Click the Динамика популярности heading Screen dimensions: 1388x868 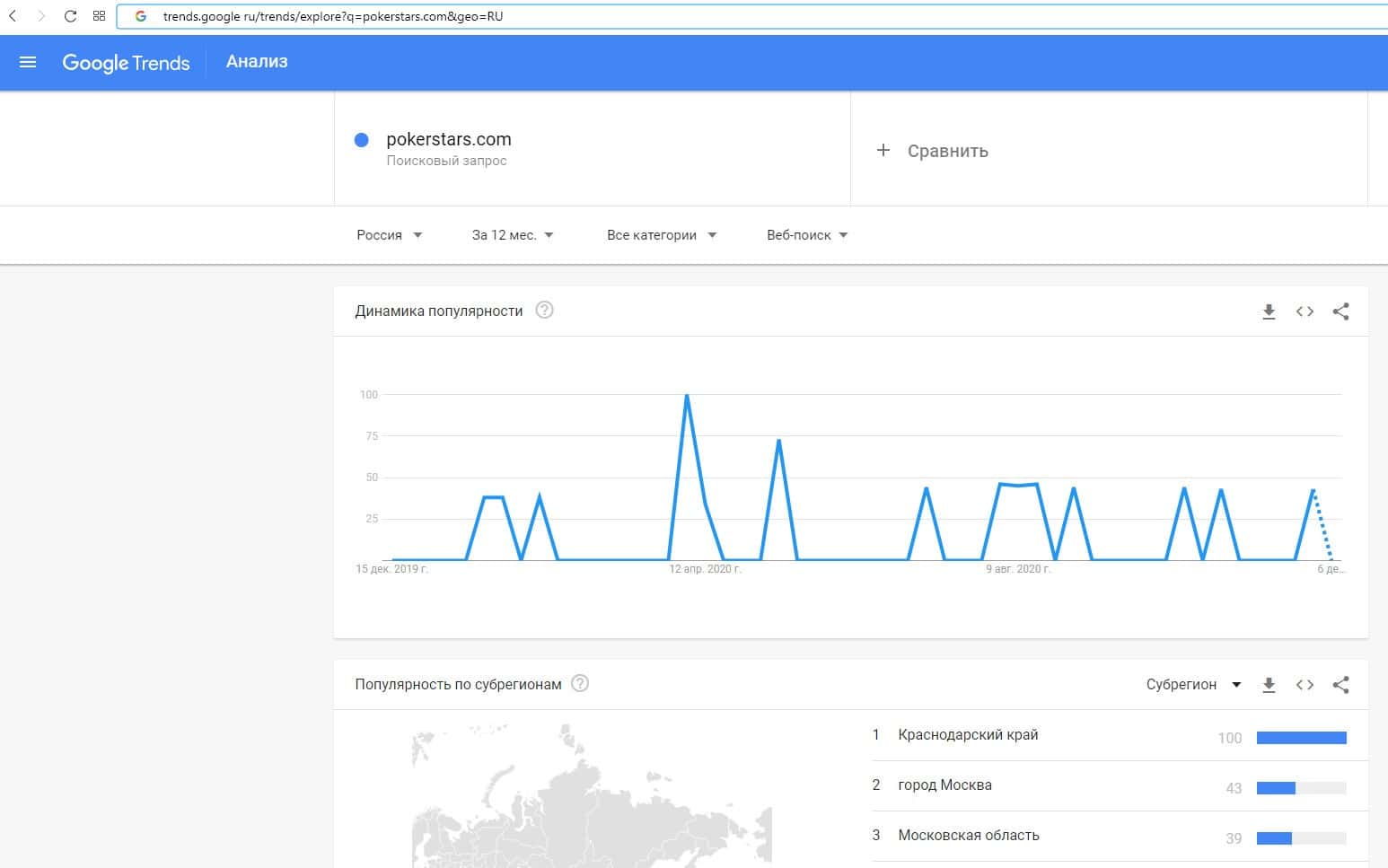(439, 311)
